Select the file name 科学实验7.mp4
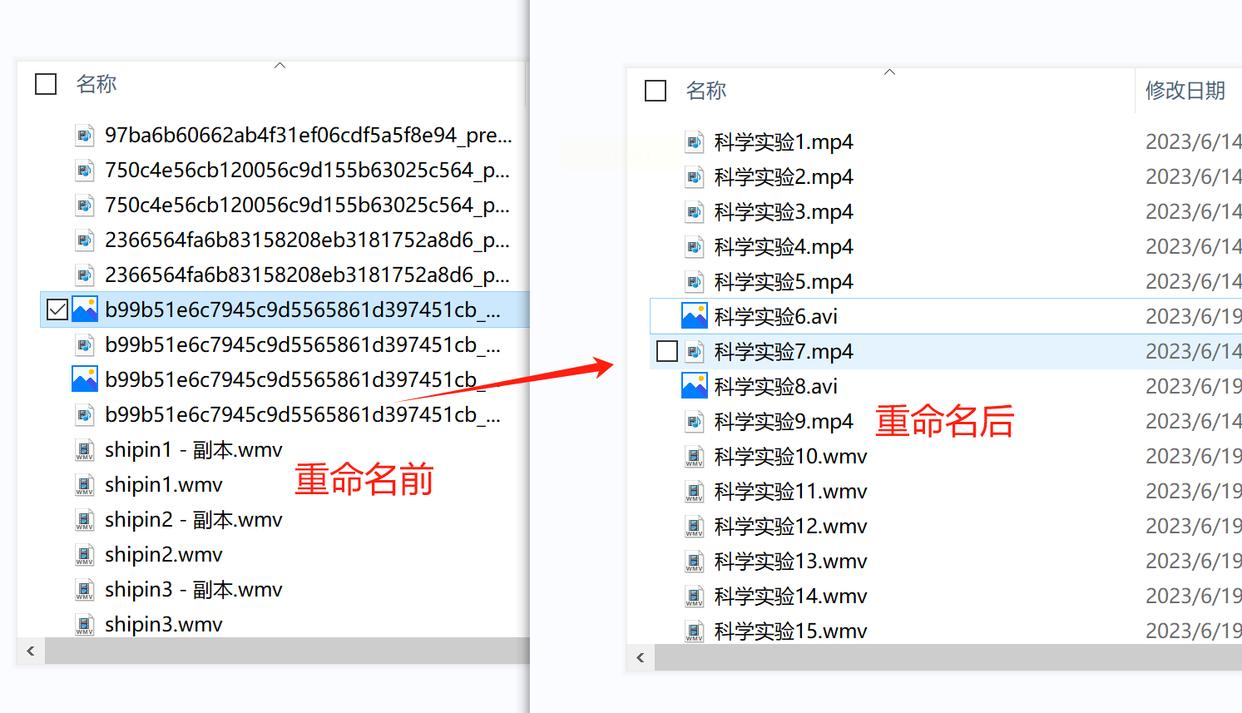The image size is (1242, 713). [x=784, y=352]
